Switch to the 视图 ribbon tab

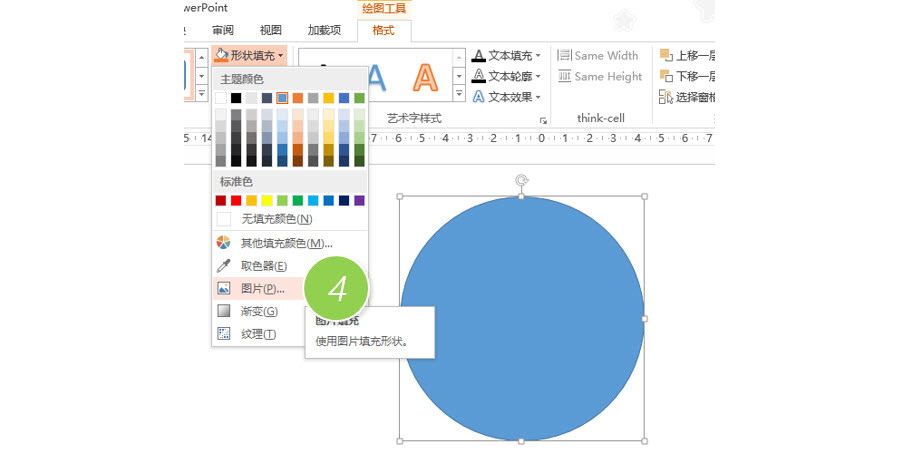point(270,30)
